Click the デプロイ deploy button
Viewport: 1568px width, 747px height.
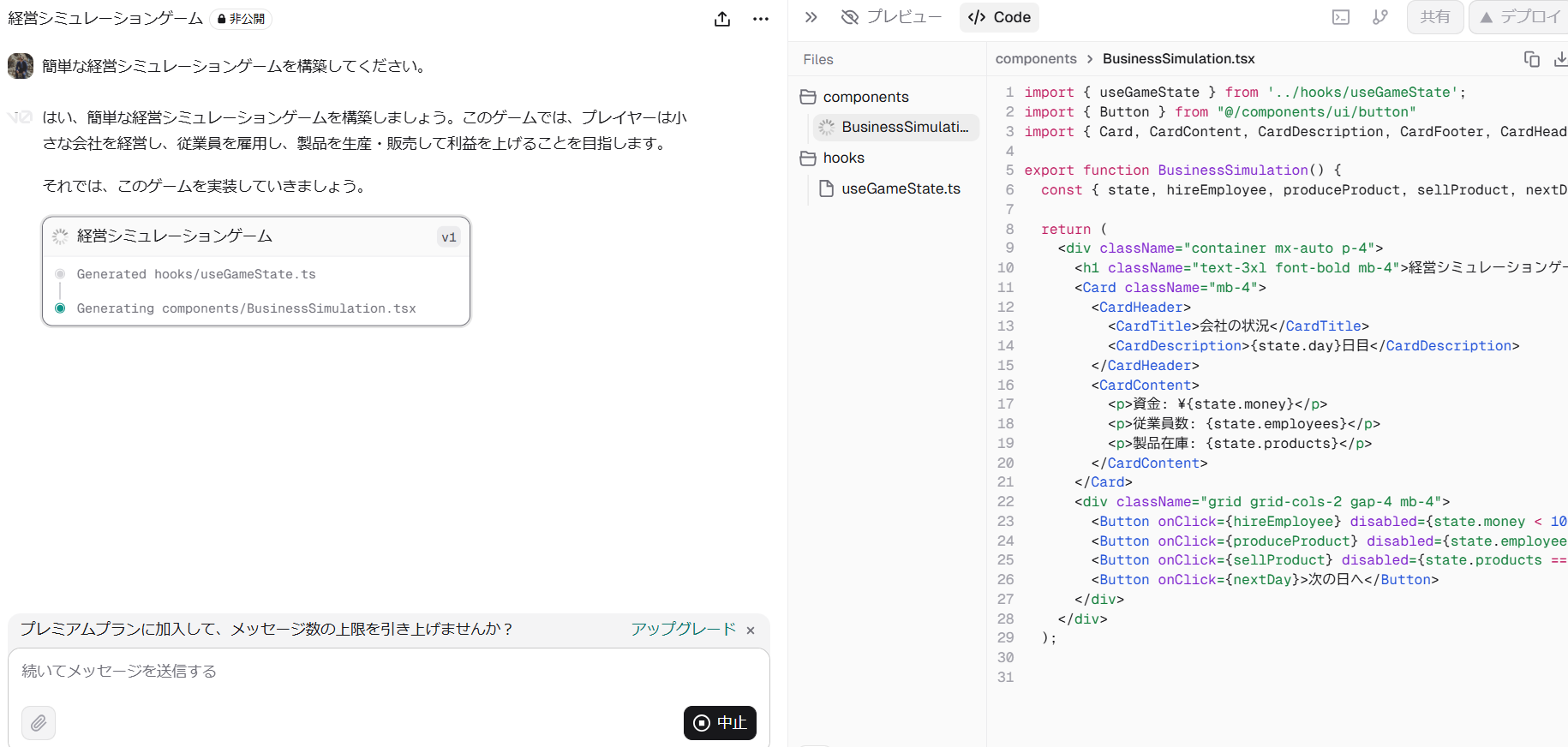click(1519, 17)
